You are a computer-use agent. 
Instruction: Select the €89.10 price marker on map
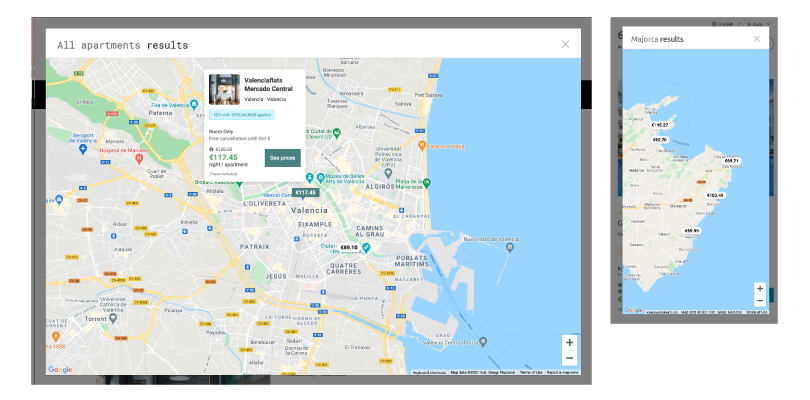click(349, 247)
